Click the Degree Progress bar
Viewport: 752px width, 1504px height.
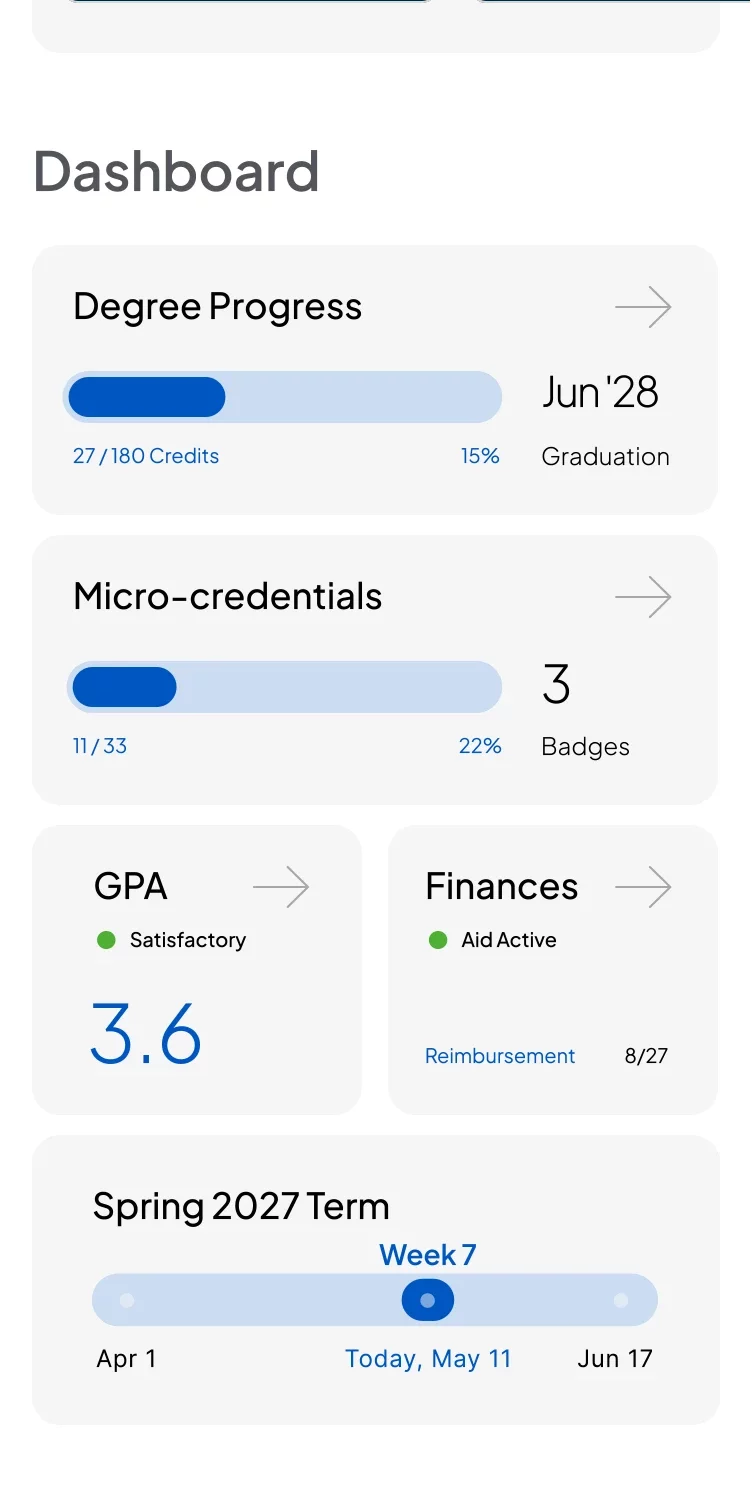282,397
